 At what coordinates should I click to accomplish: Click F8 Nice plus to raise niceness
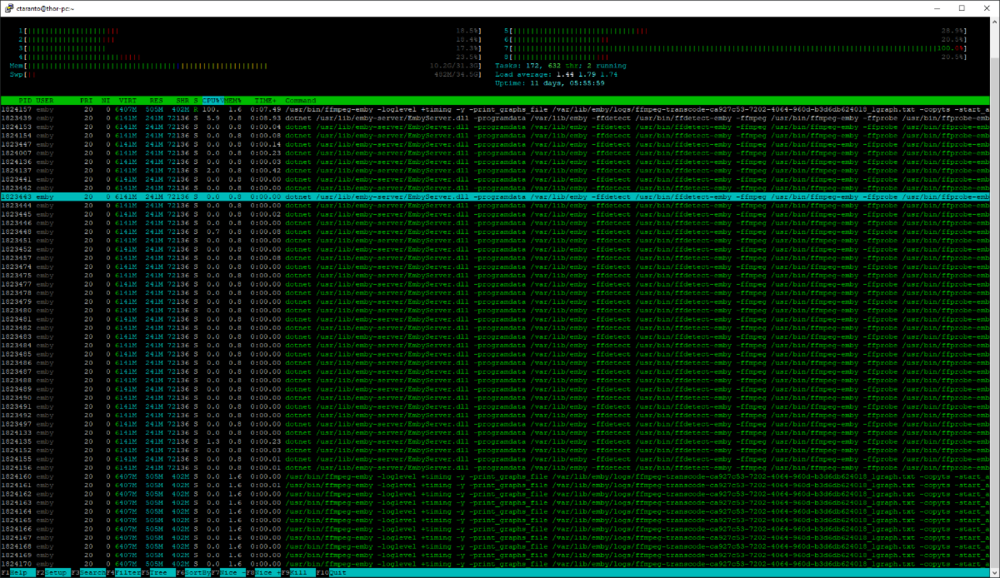(x=263, y=573)
